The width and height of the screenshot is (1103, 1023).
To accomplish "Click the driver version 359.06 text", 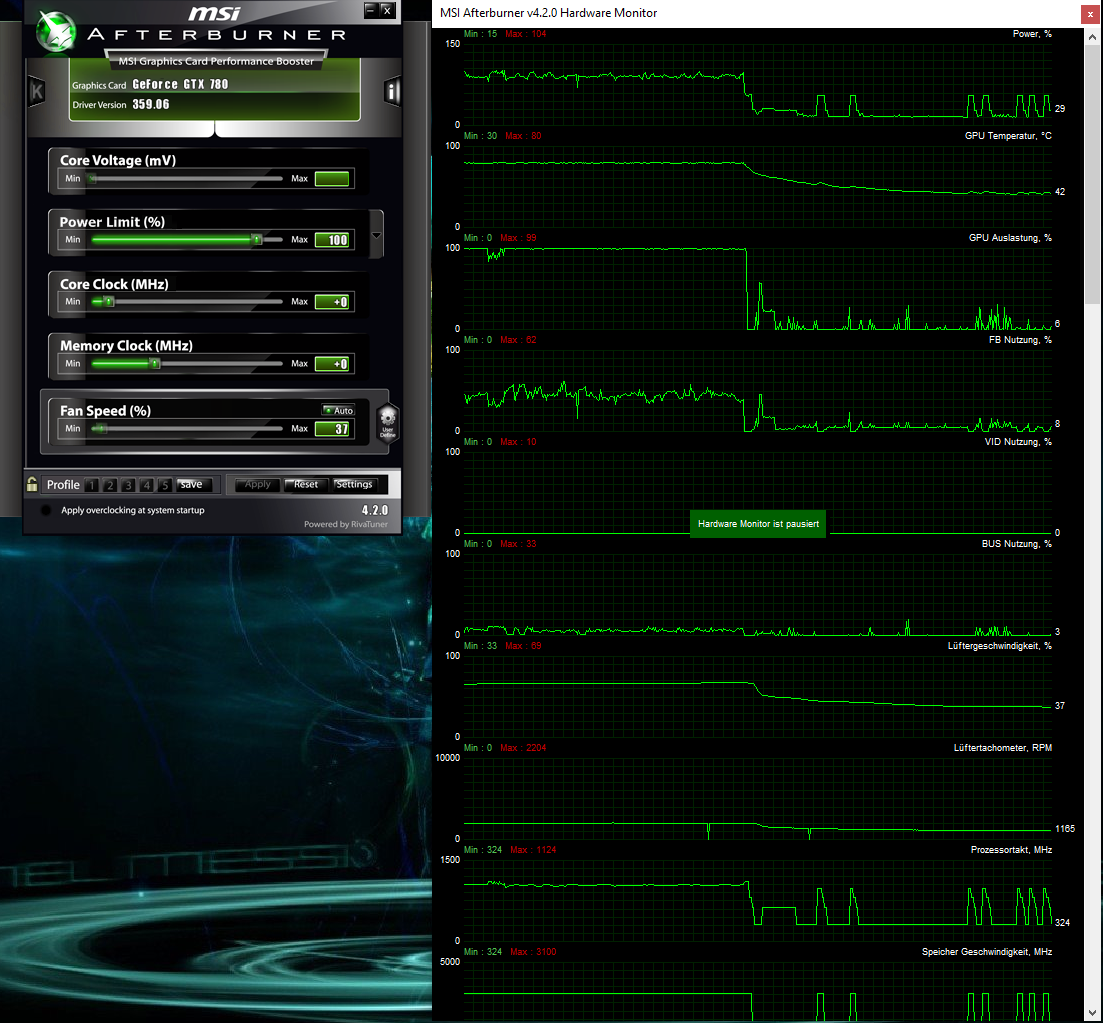I will pyautogui.click(x=151, y=104).
